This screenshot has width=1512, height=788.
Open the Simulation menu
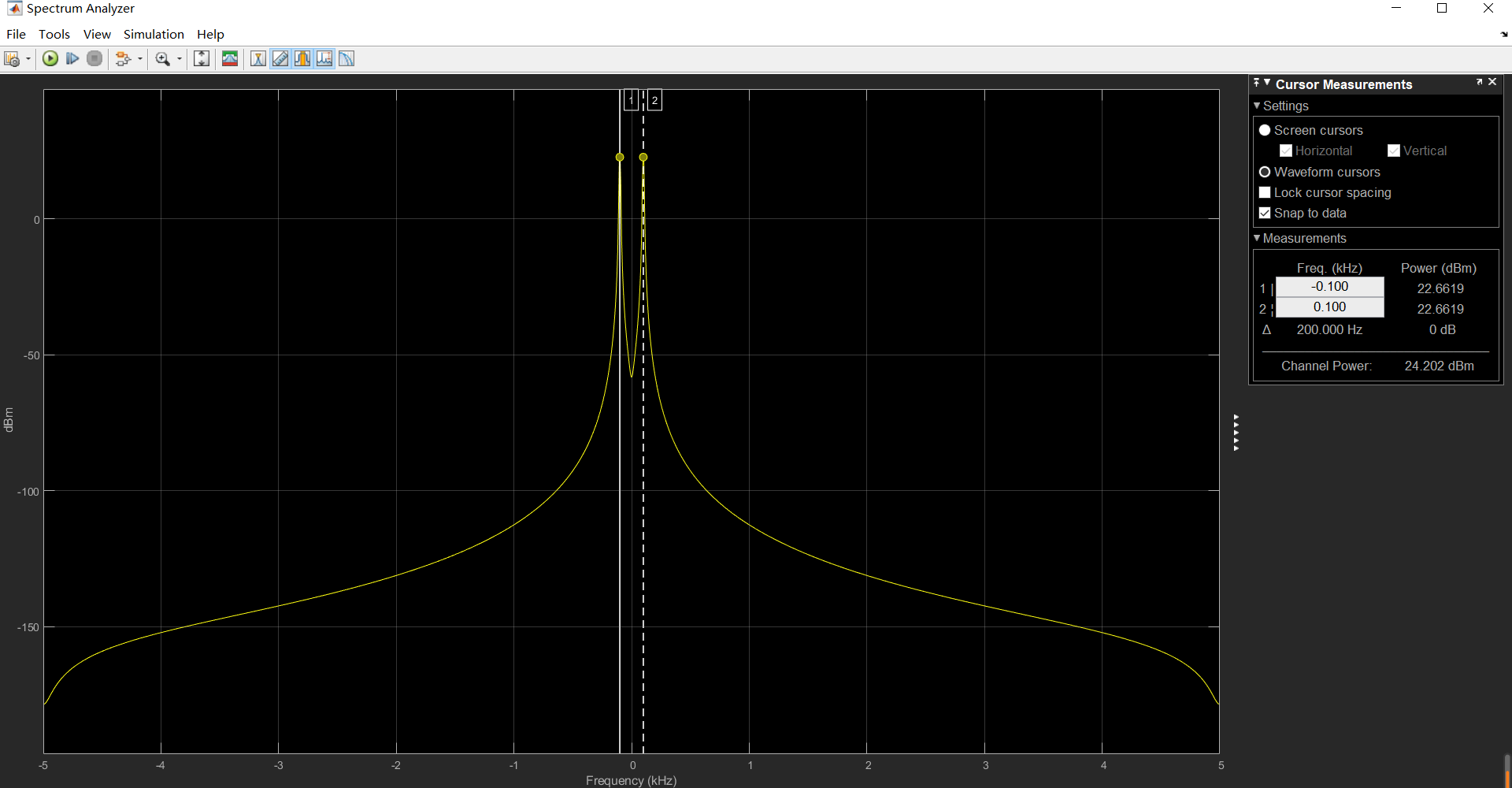[154, 34]
